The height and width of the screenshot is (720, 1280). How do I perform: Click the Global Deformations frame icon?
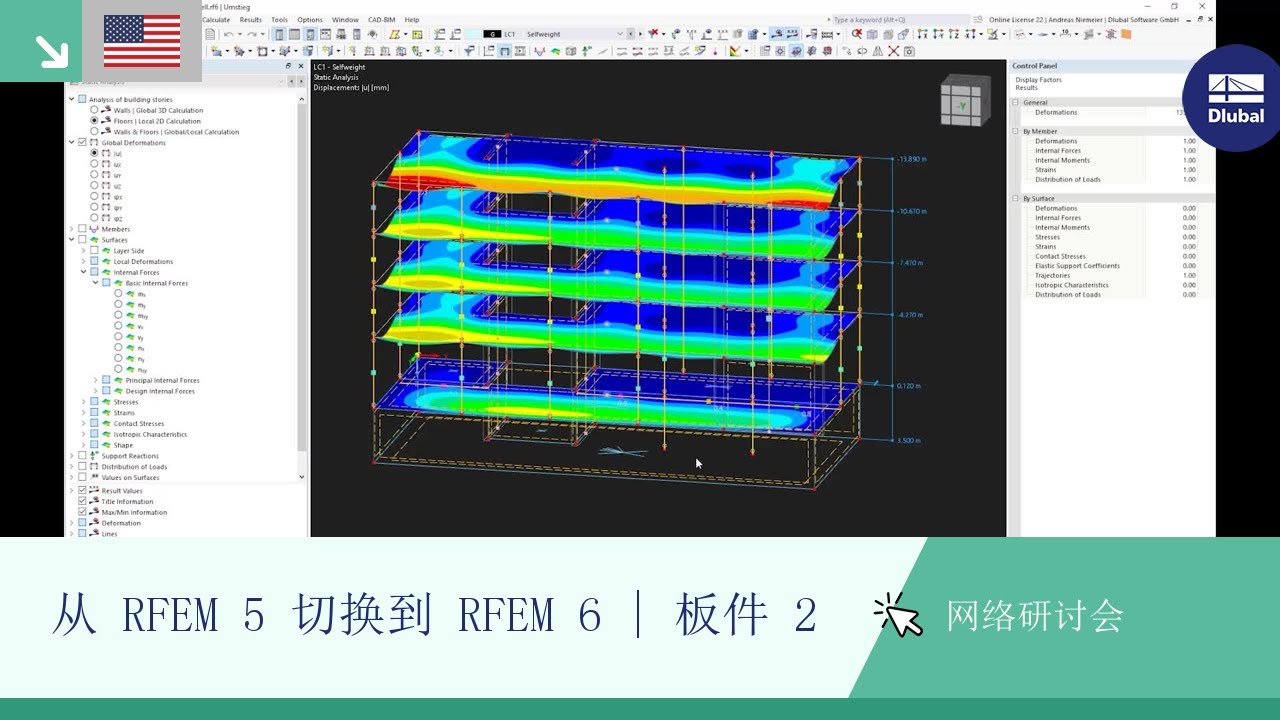[94, 143]
